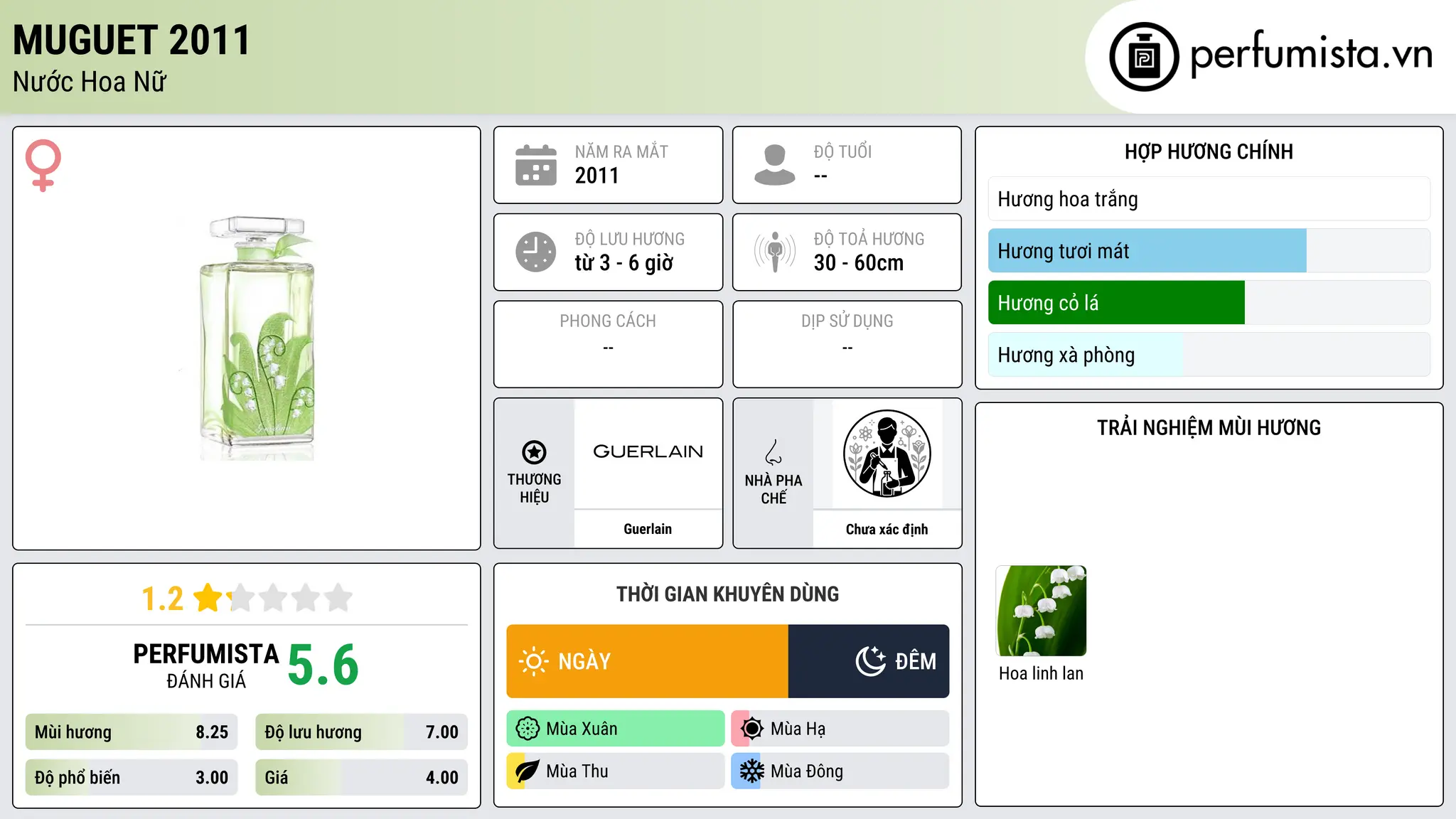1456x819 pixels.
Task: Click the 1.2 star rating number
Action: tap(163, 599)
